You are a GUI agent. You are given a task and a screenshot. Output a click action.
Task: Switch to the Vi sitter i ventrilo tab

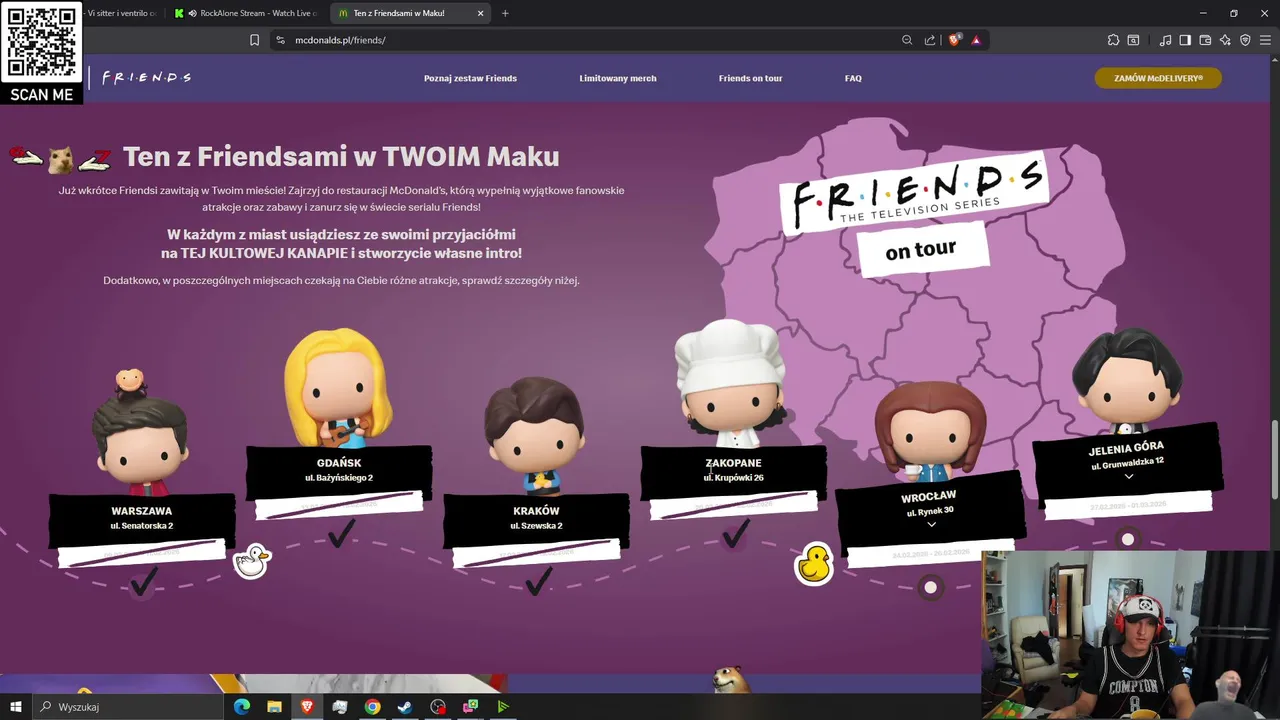click(x=122, y=13)
